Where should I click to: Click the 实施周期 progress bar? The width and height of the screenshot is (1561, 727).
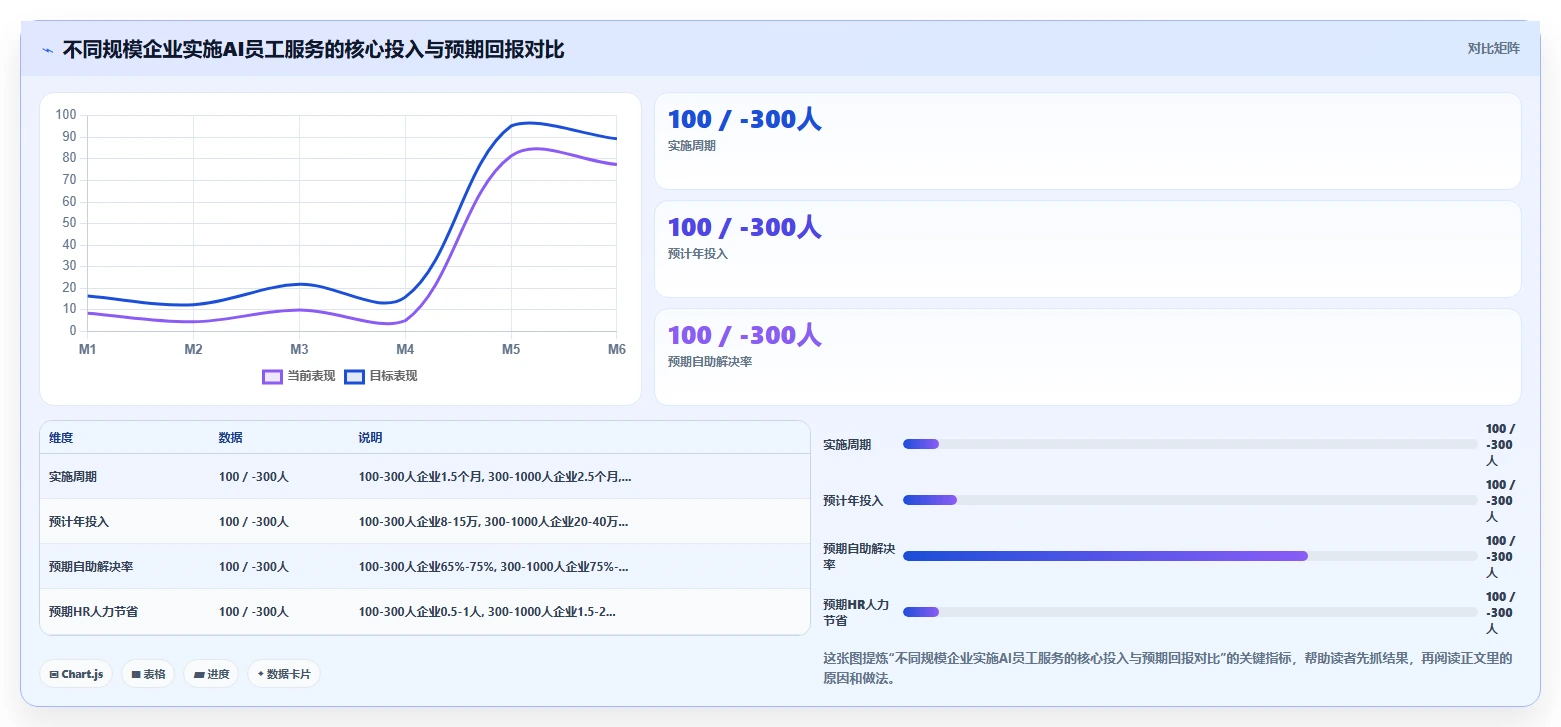[x=1190, y=444]
